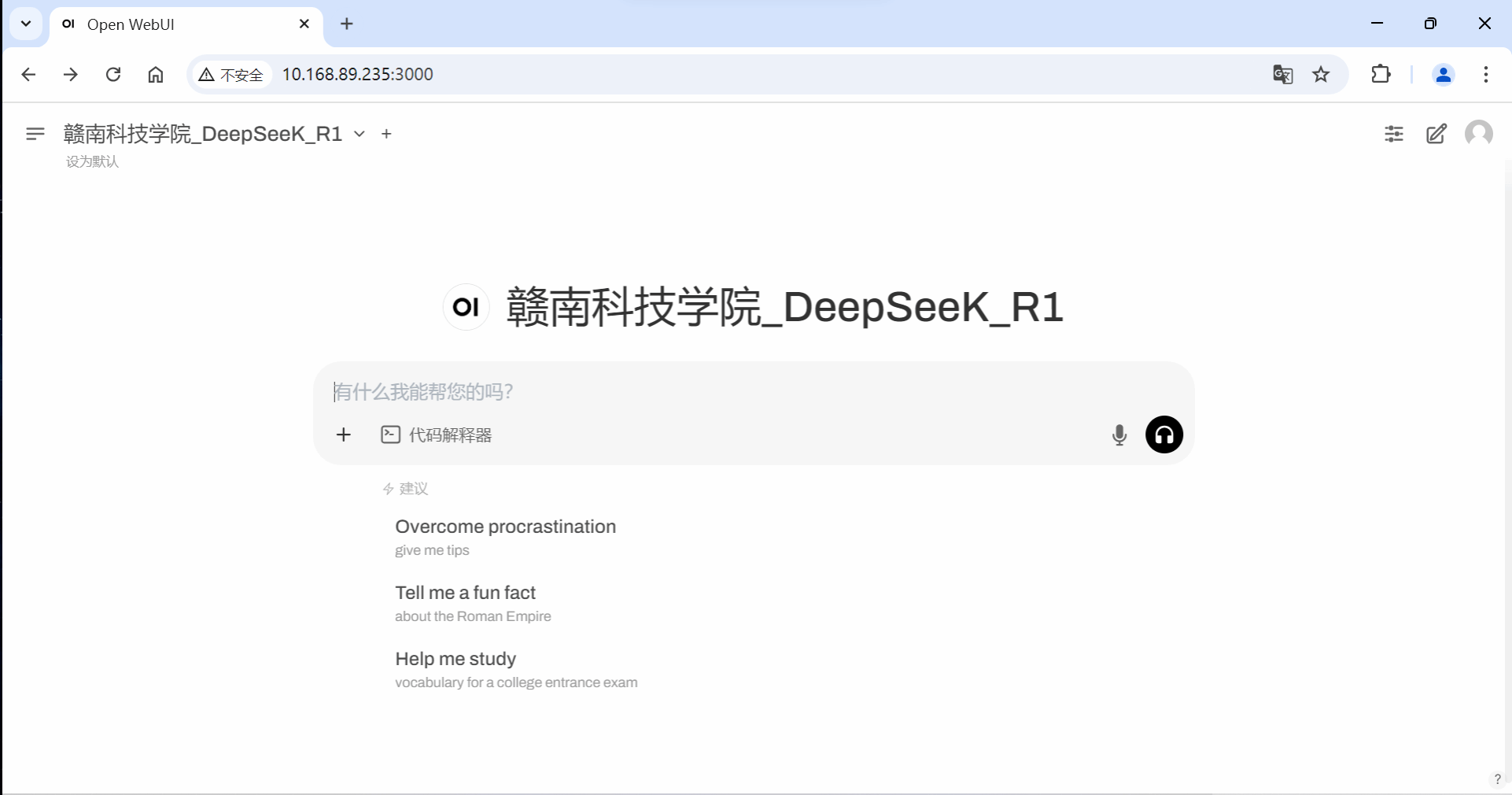Click the plus attachment icon in input box
This screenshot has width=1512, height=795.
pos(344,434)
